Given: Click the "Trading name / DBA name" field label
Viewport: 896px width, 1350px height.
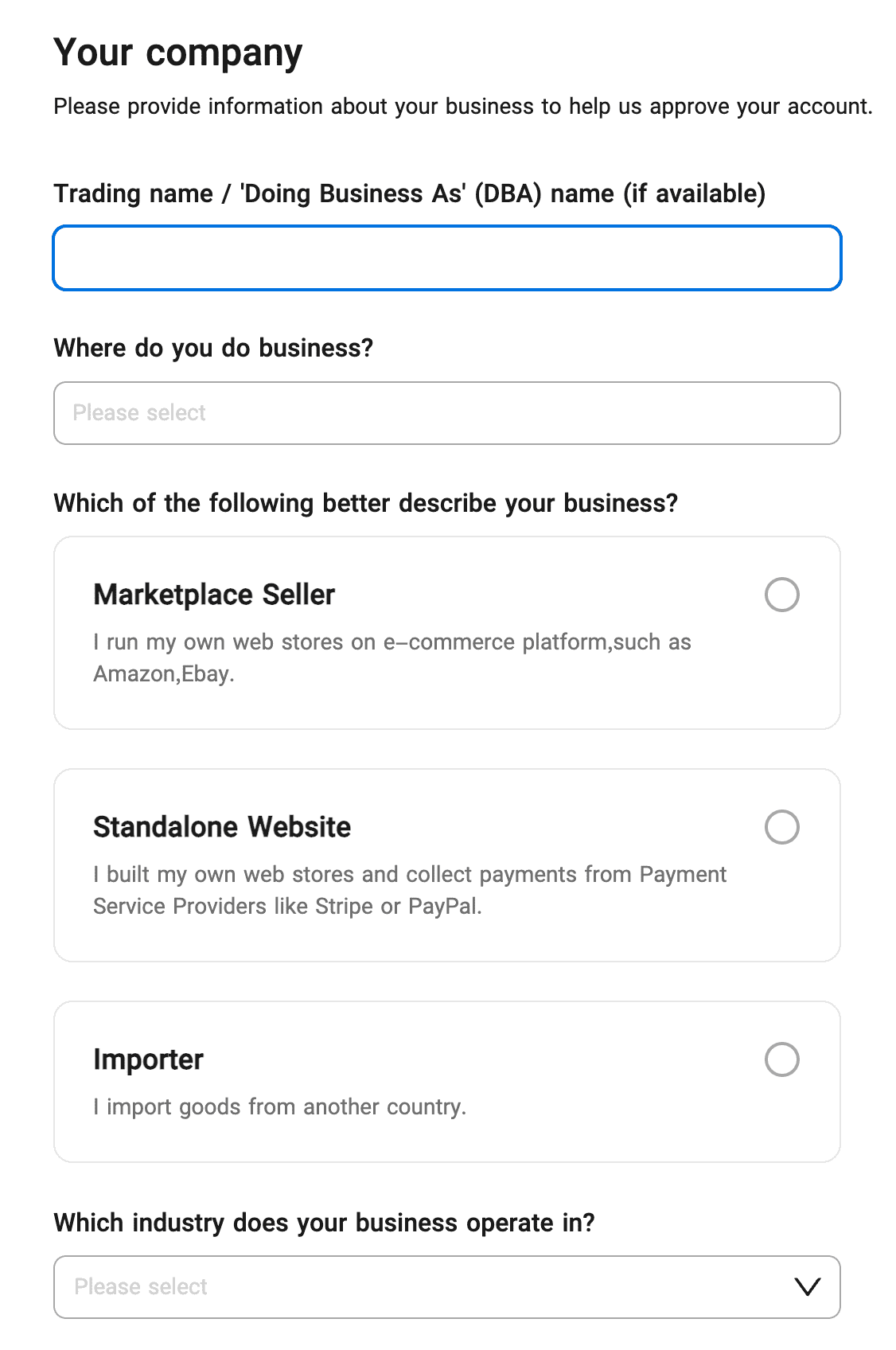Looking at the screenshot, I should [x=409, y=193].
